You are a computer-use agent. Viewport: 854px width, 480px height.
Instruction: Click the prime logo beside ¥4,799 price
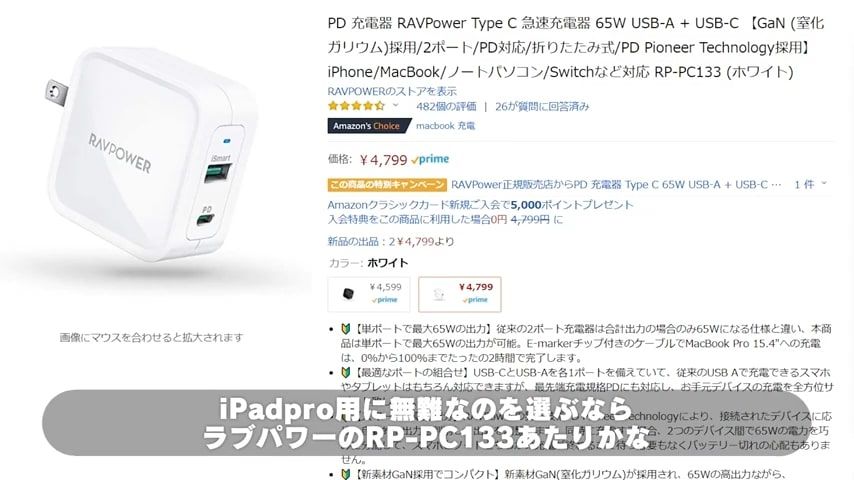pos(430,159)
